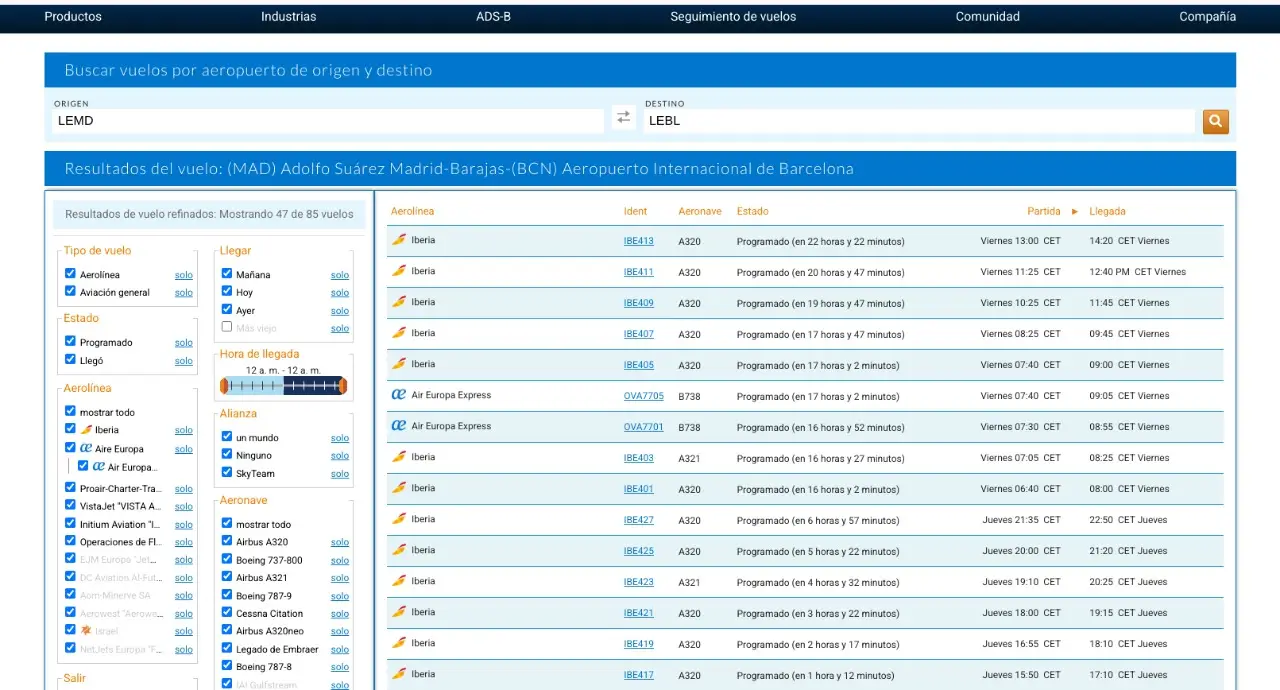This screenshot has height=690, width=1280.
Task: Click the left handle of Hora de llegada slider
Action: tap(224, 385)
